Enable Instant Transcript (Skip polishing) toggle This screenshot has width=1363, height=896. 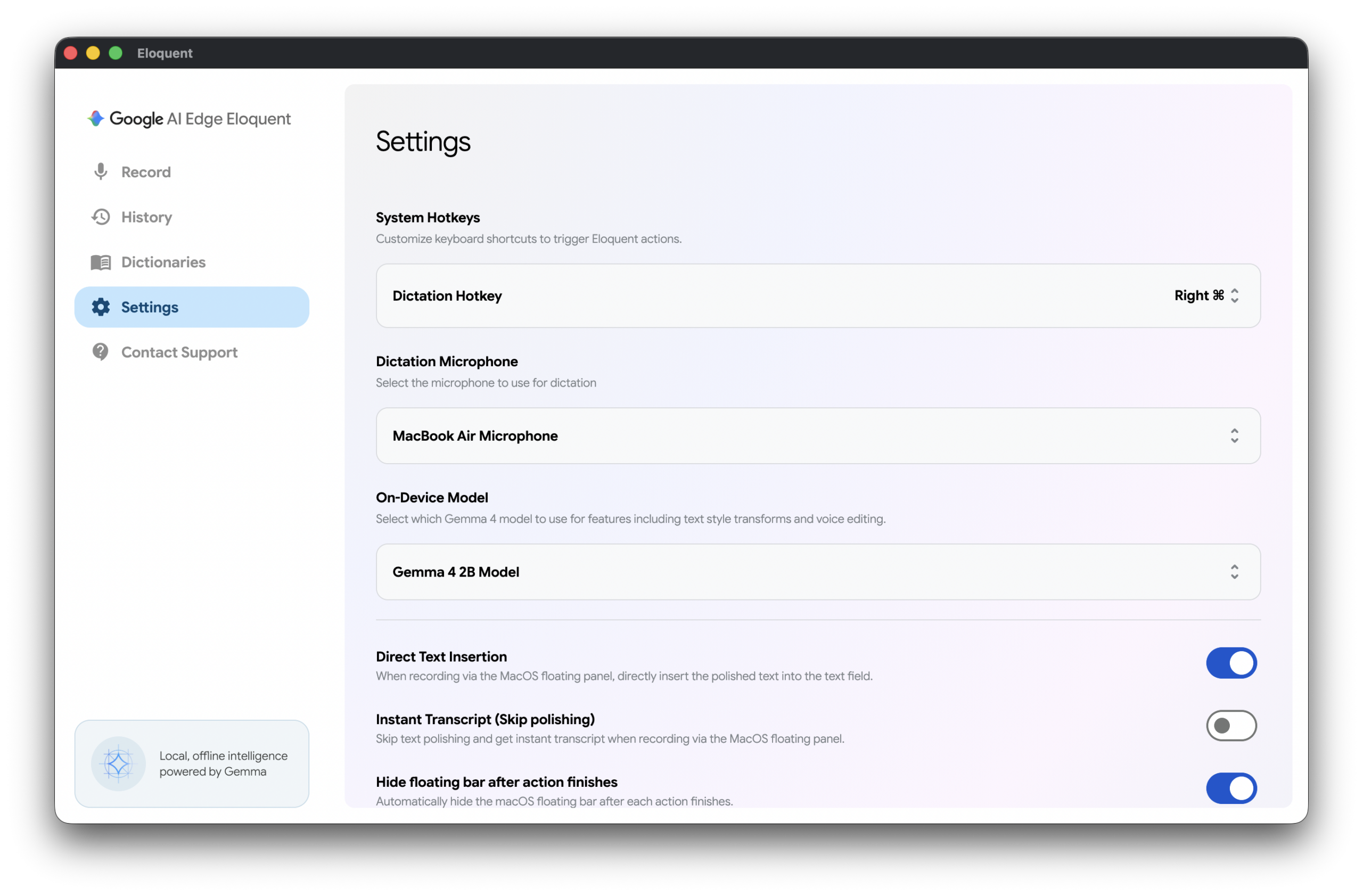click(1232, 726)
